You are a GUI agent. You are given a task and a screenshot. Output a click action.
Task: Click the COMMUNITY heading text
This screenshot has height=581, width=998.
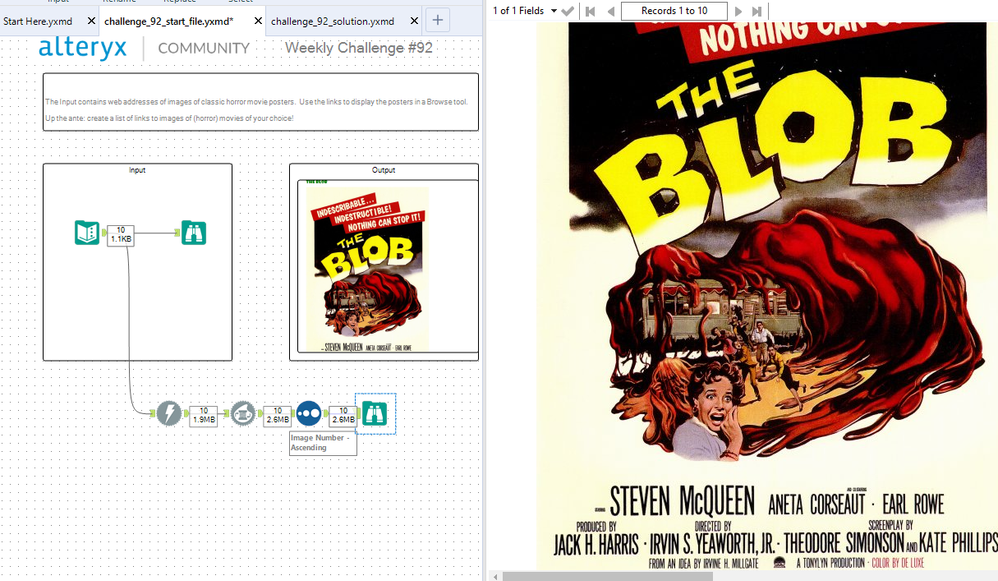(x=204, y=48)
